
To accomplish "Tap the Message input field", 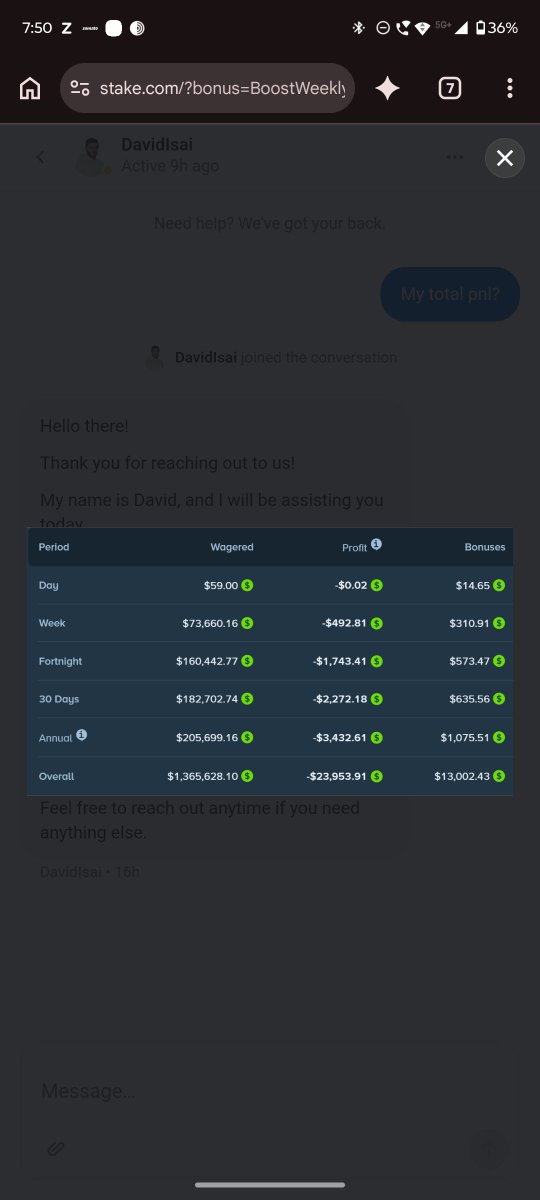I will 270,1091.
